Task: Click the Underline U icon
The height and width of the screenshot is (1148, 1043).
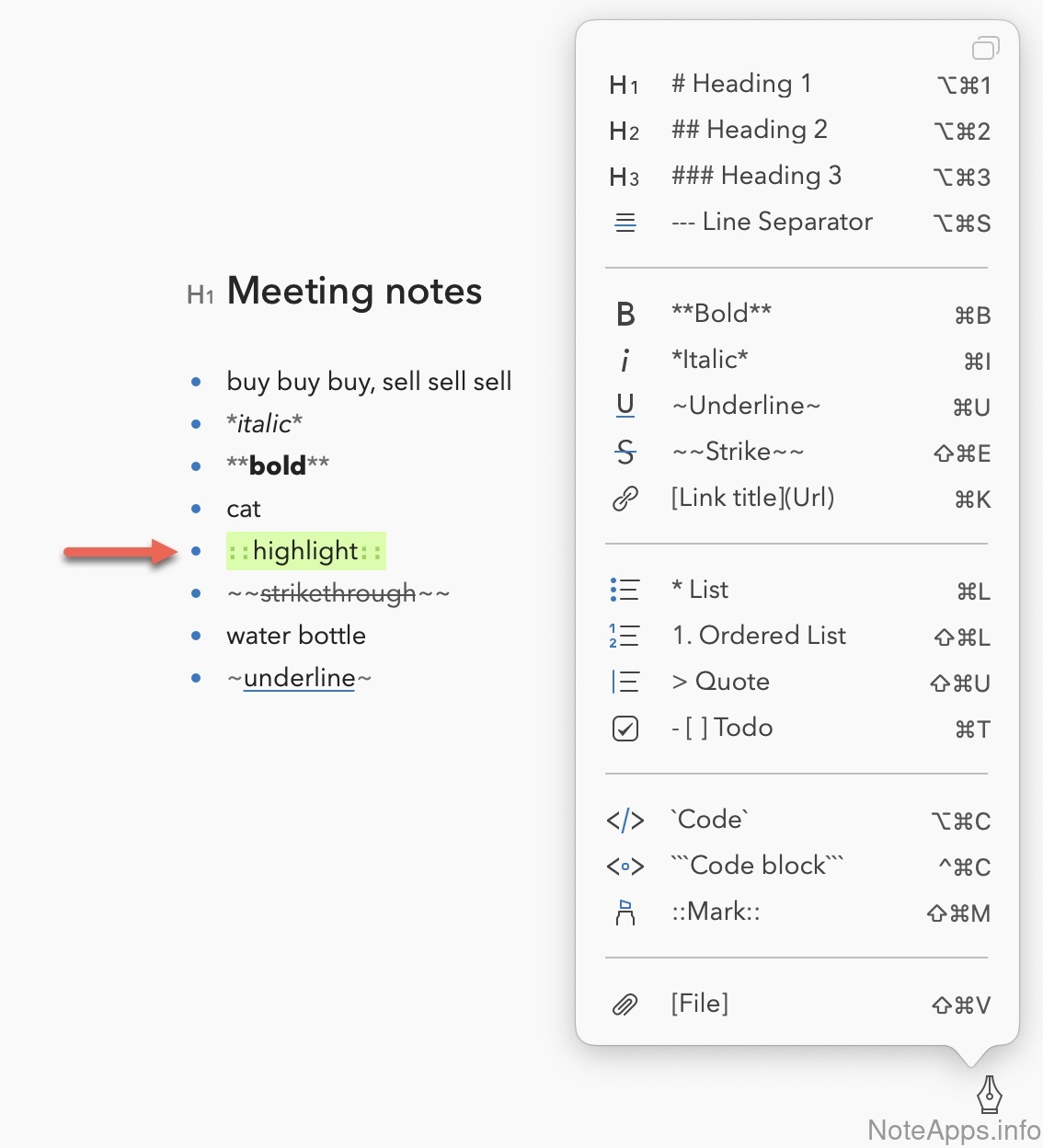Action: point(625,406)
